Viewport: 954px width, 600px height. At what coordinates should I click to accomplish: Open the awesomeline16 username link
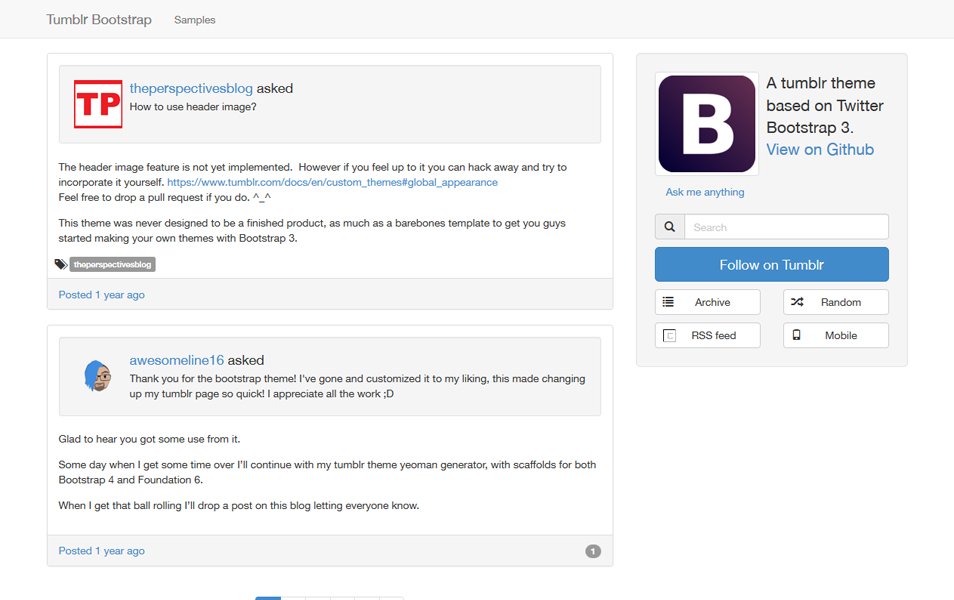[x=176, y=360]
